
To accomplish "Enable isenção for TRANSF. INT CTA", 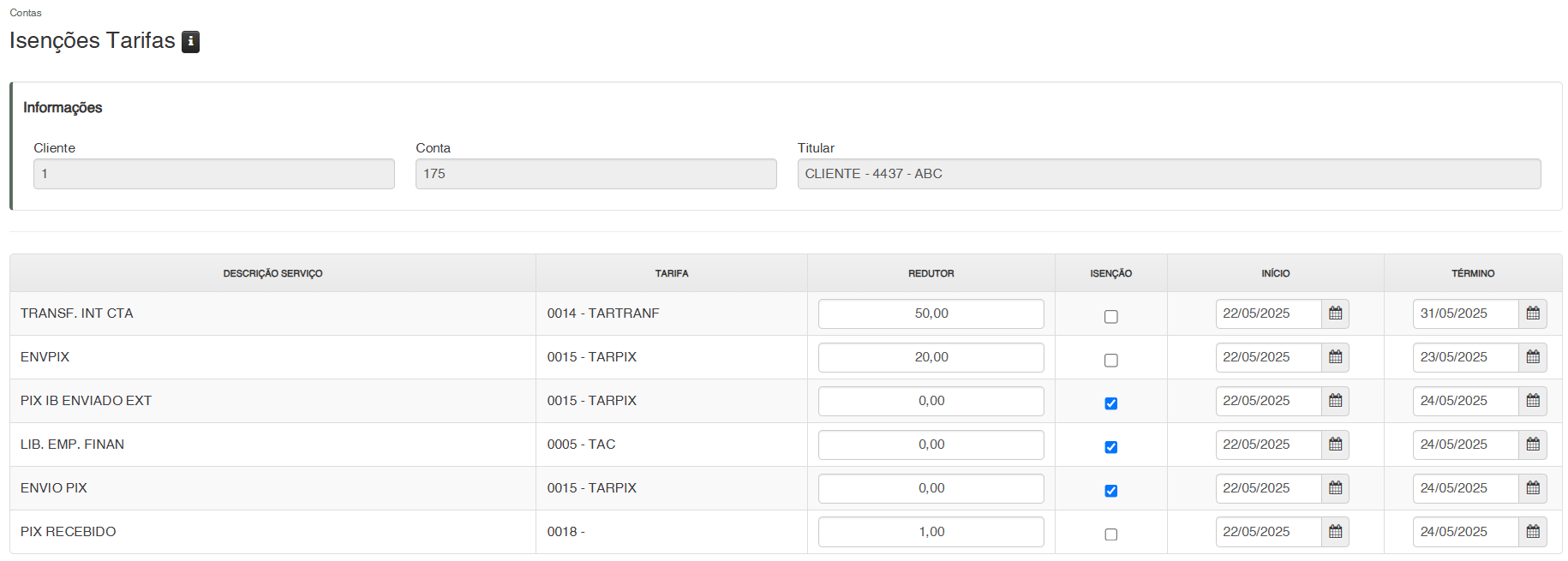I will (x=1111, y=317).
